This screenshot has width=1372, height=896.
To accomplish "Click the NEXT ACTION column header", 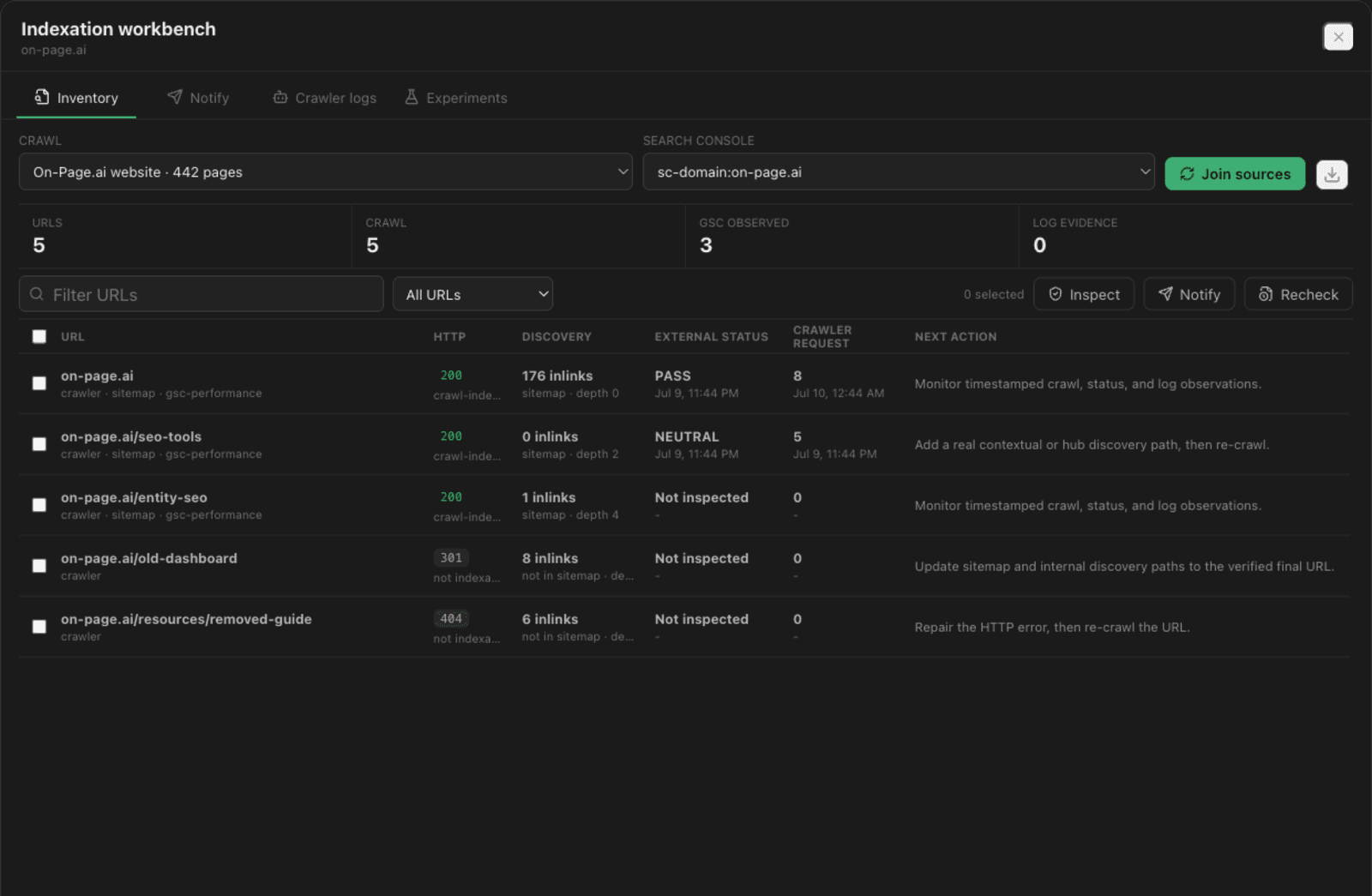I will (x=955, y=337).
